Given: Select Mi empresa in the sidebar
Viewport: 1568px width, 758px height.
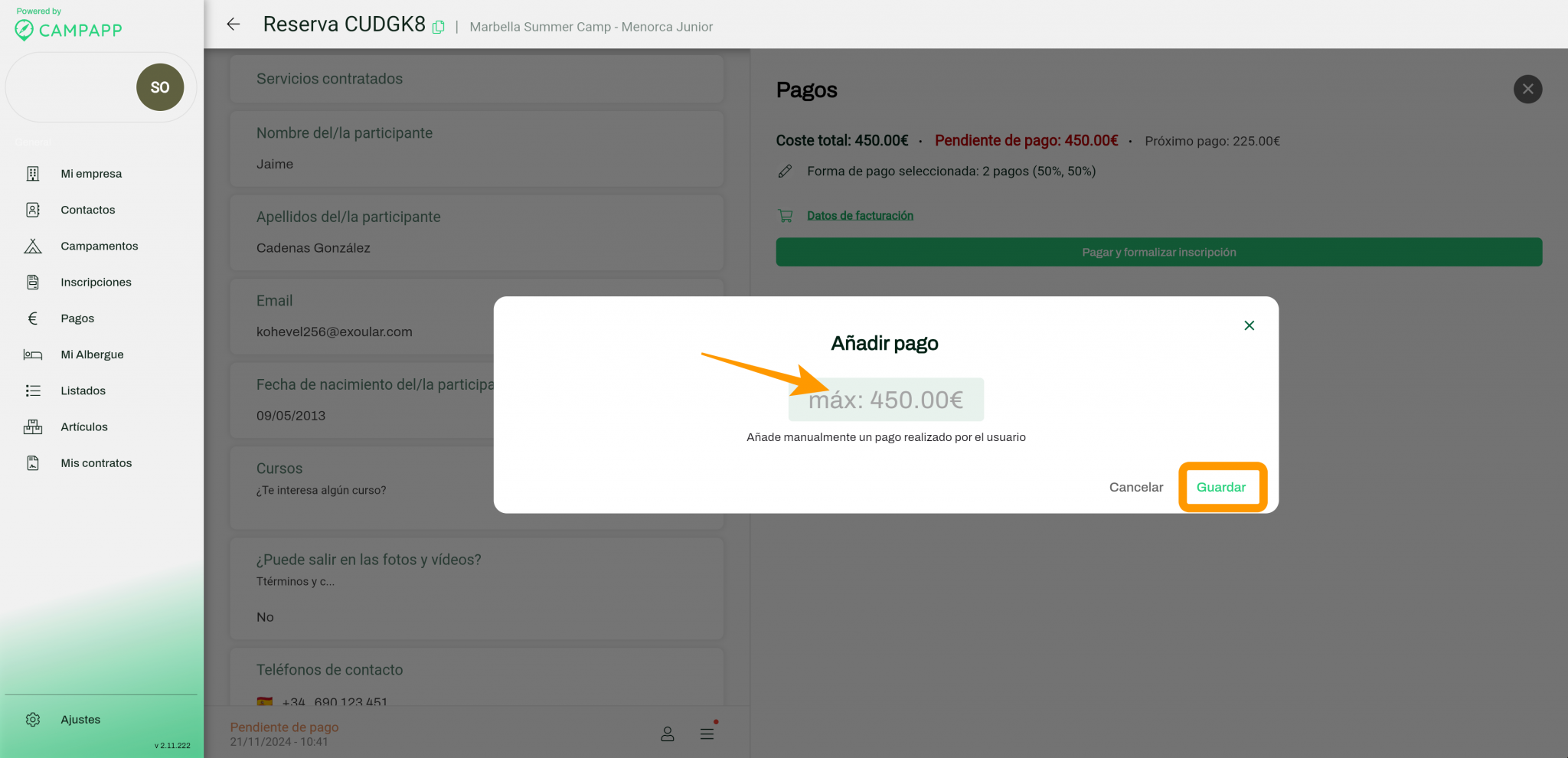Looking at the screenshot, I should (x=91, y=173).
